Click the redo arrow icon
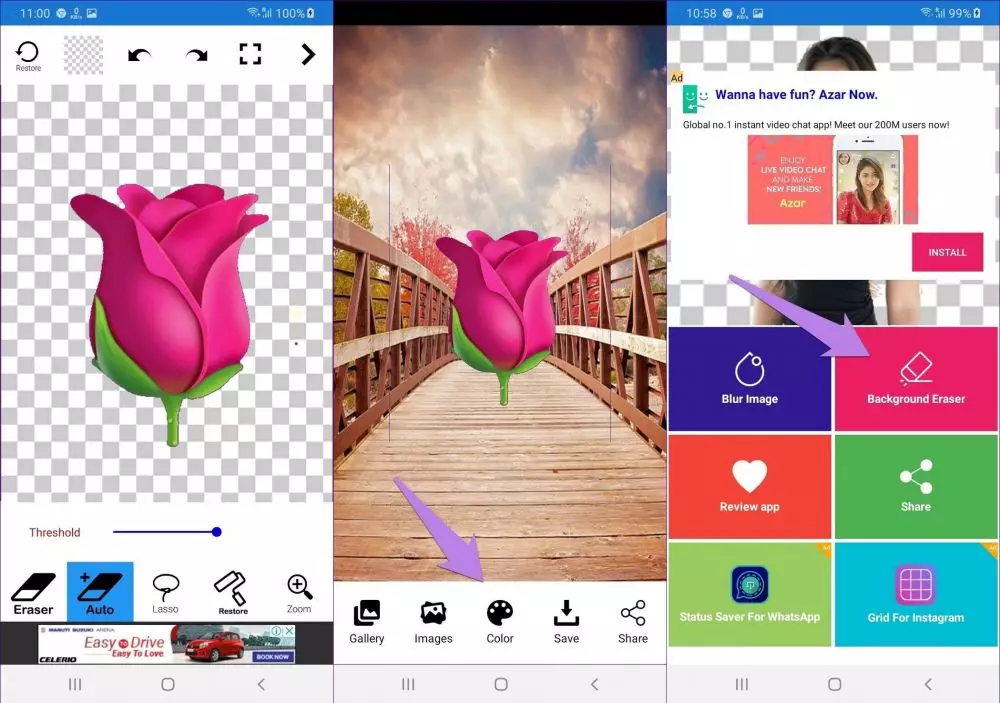Viewport: 1000px width, 703px height. pyautogui.click(x=196, y=55)
